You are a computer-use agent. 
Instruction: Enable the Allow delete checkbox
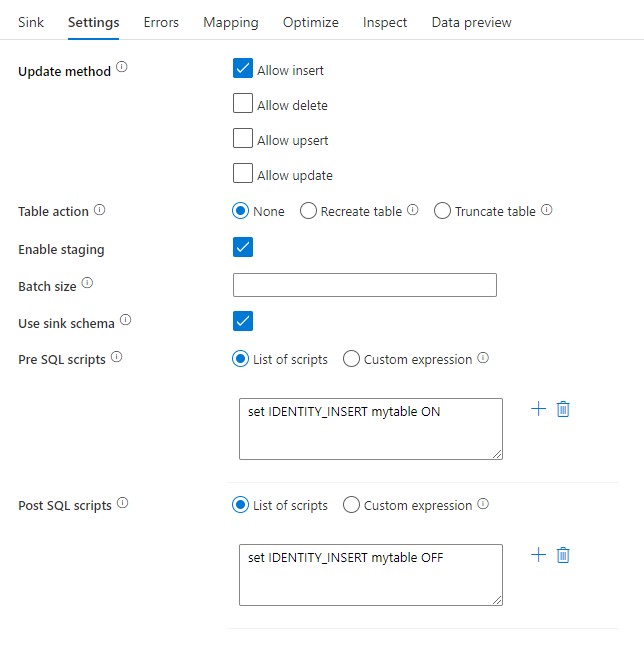[x=243, y=104]
